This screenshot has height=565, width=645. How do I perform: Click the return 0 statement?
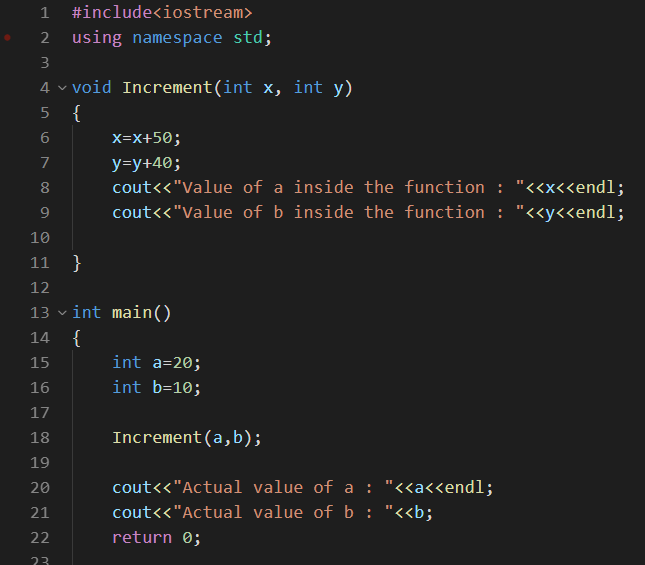[157, 538]
